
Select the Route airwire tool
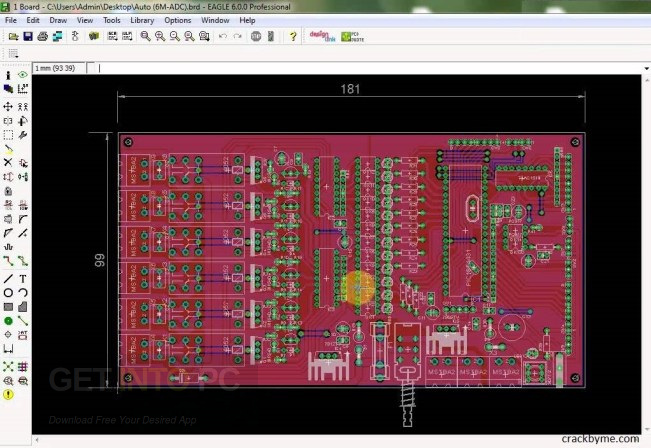coord(8,261)
